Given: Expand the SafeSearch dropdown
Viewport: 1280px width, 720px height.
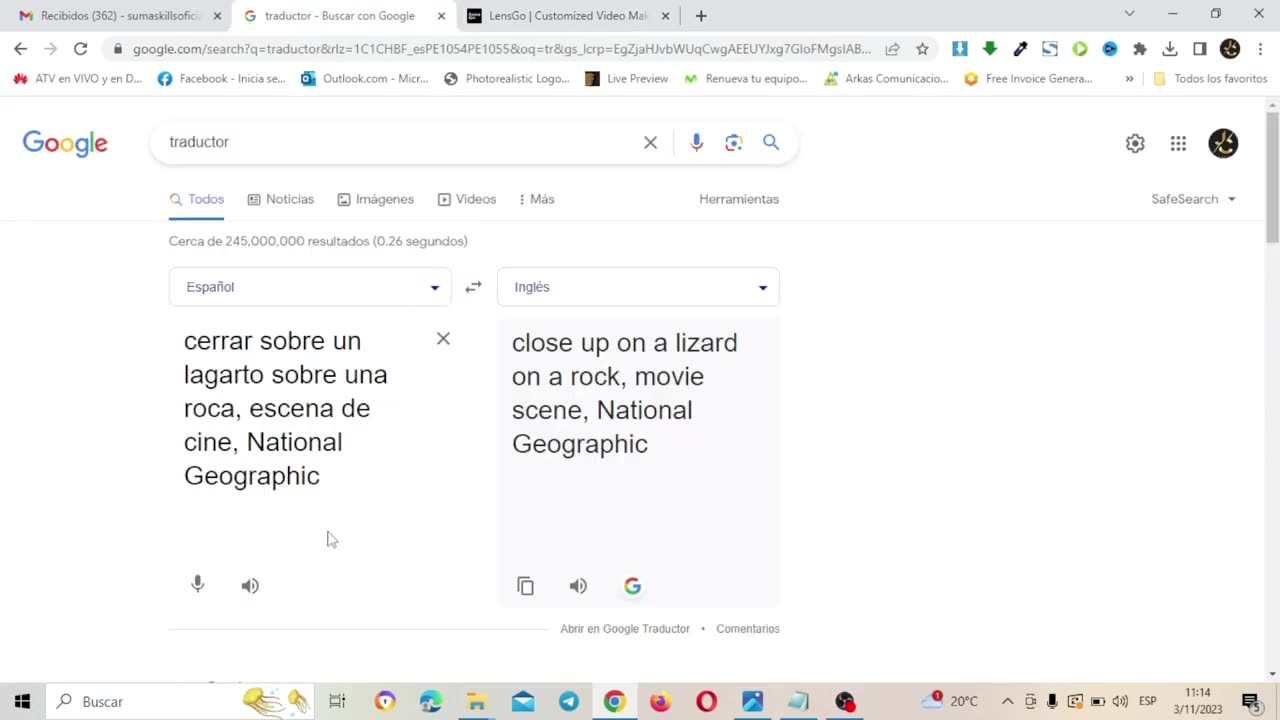Looking at the screenshot, I should coord(1193,199).
